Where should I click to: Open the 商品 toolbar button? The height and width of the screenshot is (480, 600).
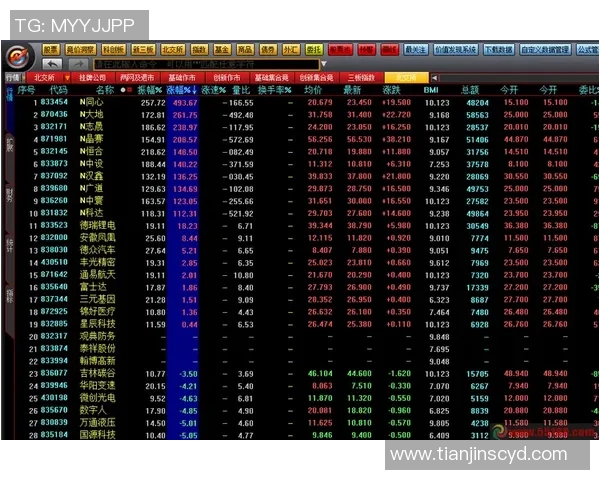point(245,50)
